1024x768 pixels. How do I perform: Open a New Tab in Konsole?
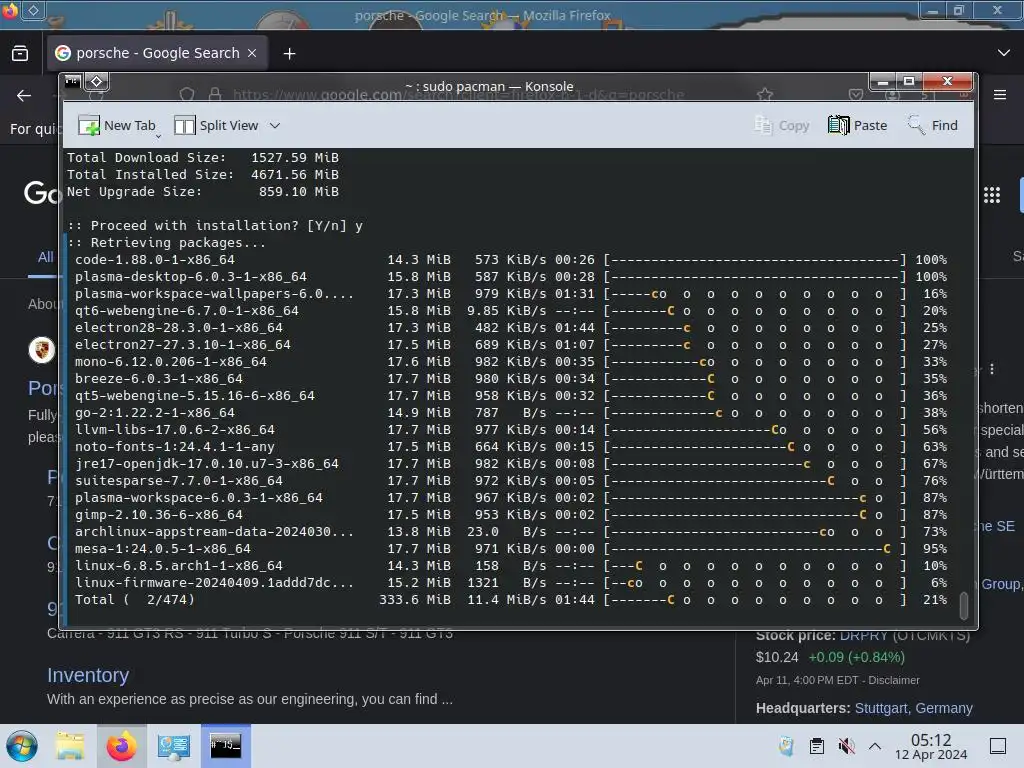pos(116,125)
